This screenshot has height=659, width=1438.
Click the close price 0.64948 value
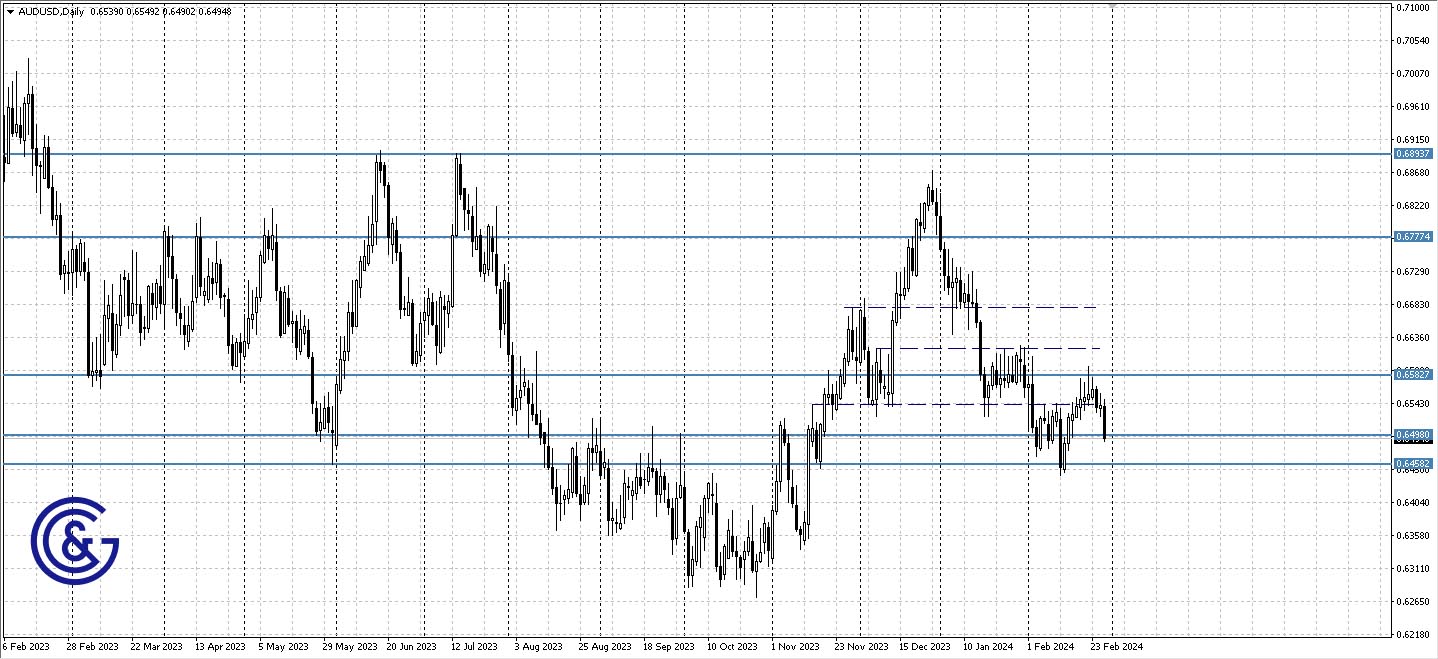pos(212,9)
